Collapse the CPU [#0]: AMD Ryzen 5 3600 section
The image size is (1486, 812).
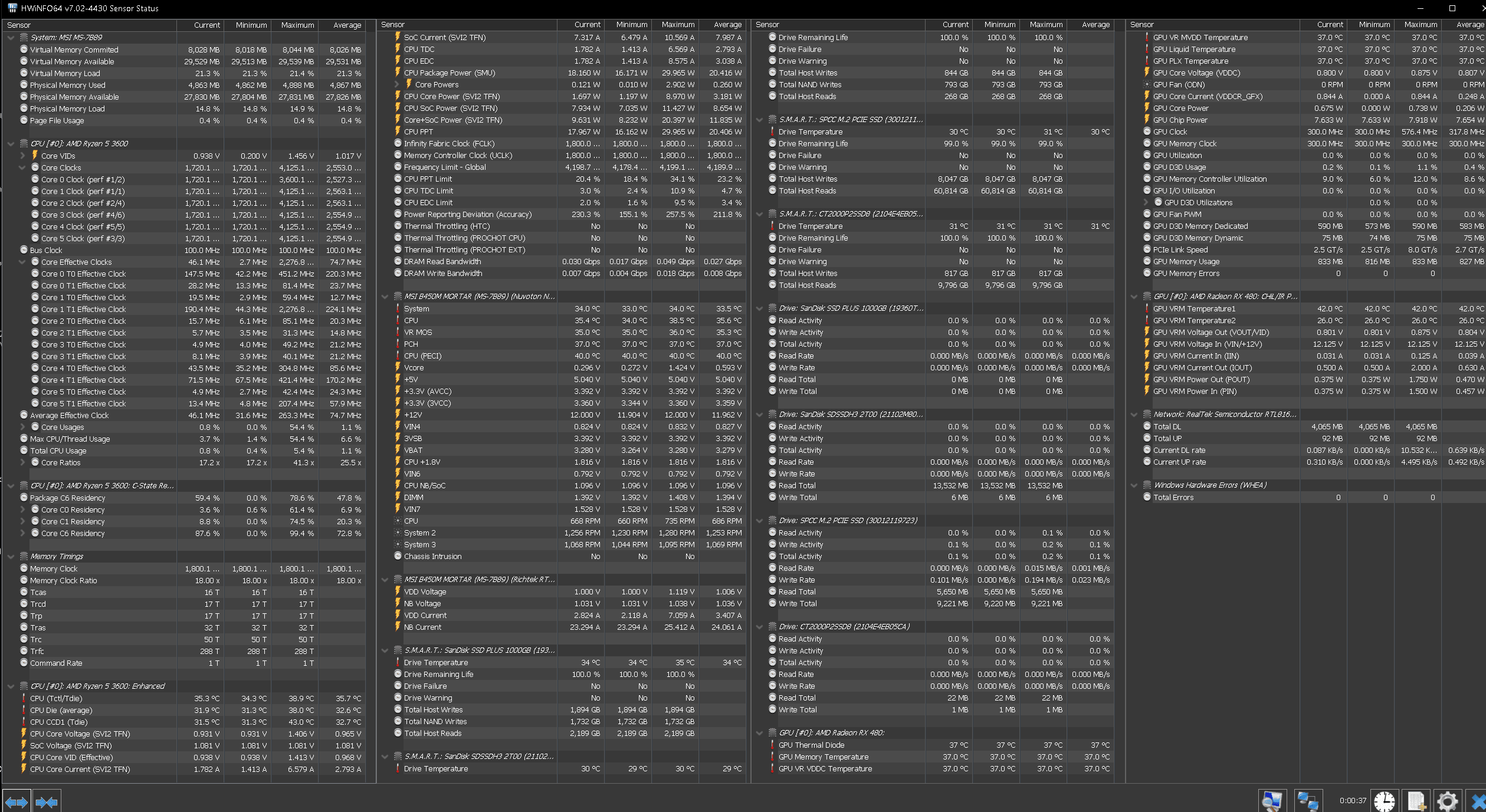pos(11,144)
